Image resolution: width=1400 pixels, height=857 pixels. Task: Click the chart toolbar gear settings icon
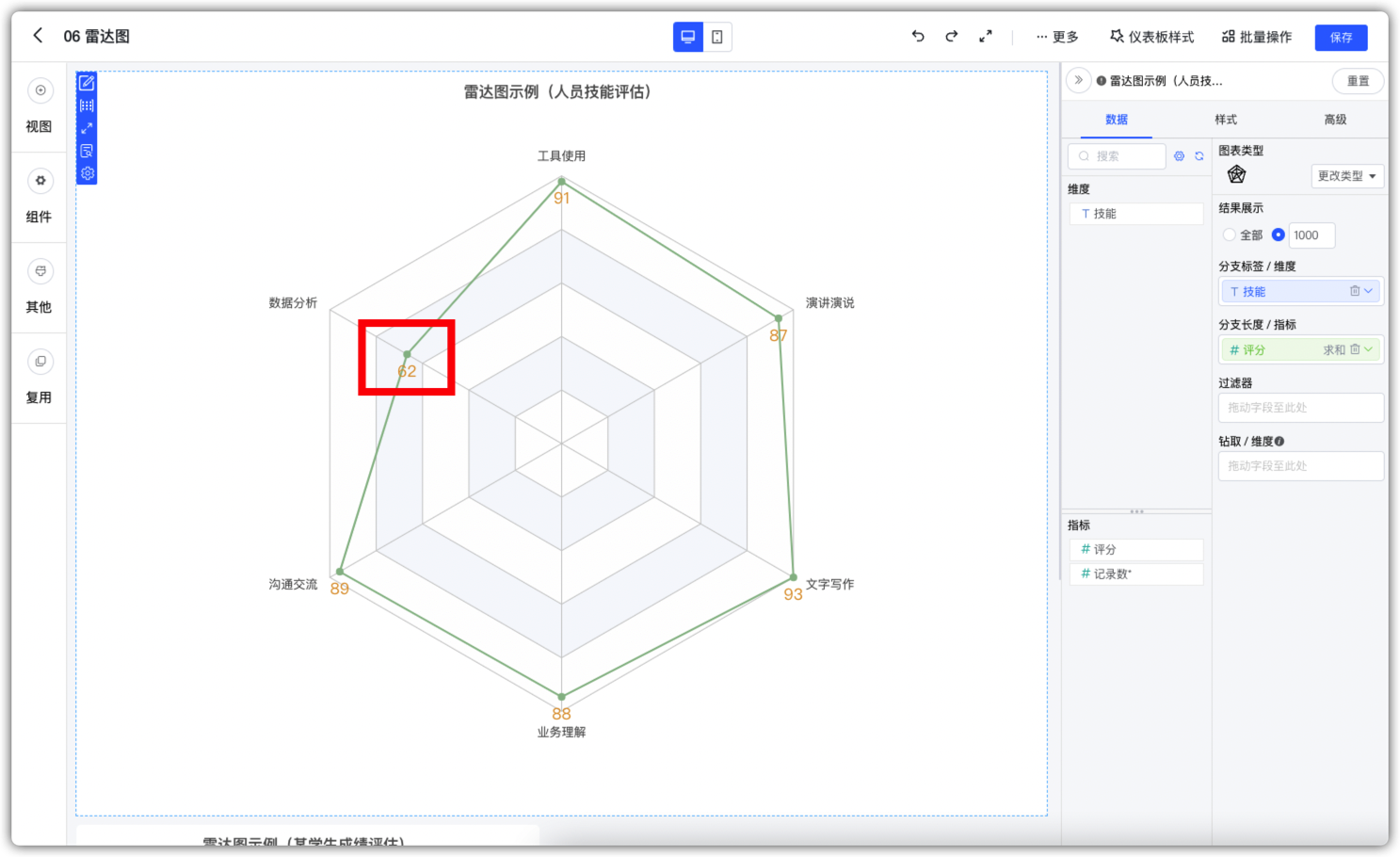[x=87, y=173]
